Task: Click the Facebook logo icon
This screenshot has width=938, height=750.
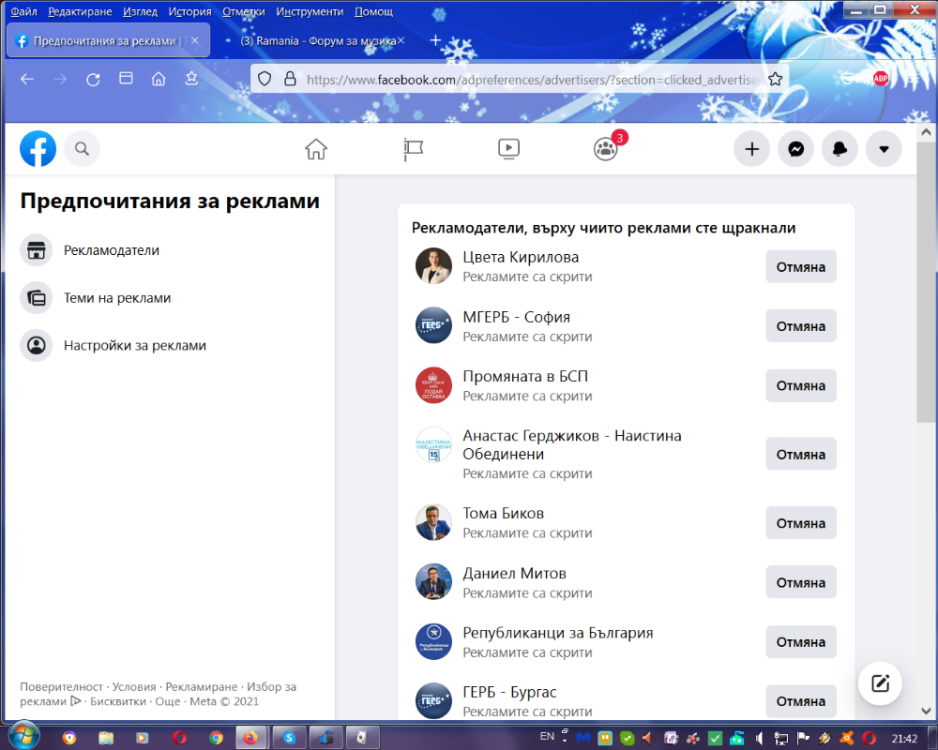Action: point(38,148)
